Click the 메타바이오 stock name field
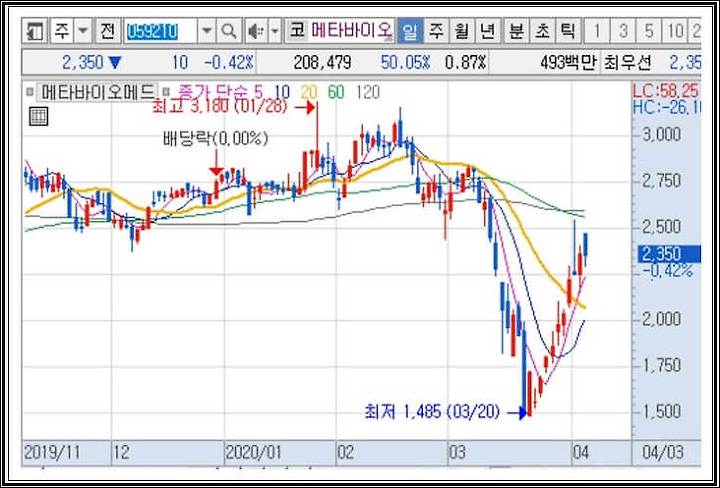Image resolution: width=720 pixels, height=488 pixels. (x=352, y=32)
